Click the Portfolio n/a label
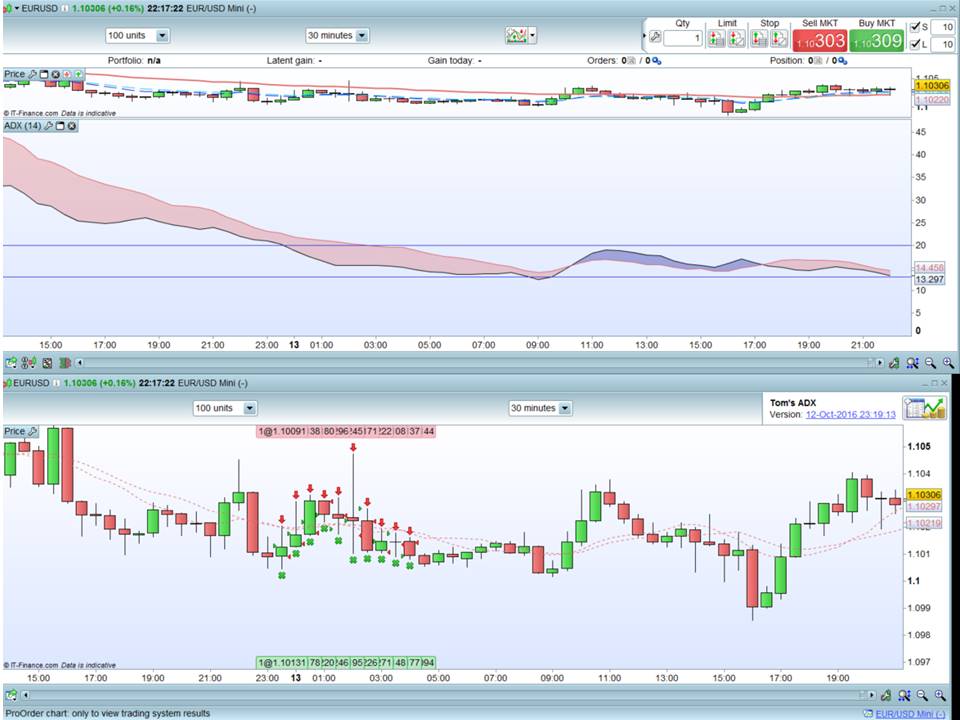 (x=134, y=61)
